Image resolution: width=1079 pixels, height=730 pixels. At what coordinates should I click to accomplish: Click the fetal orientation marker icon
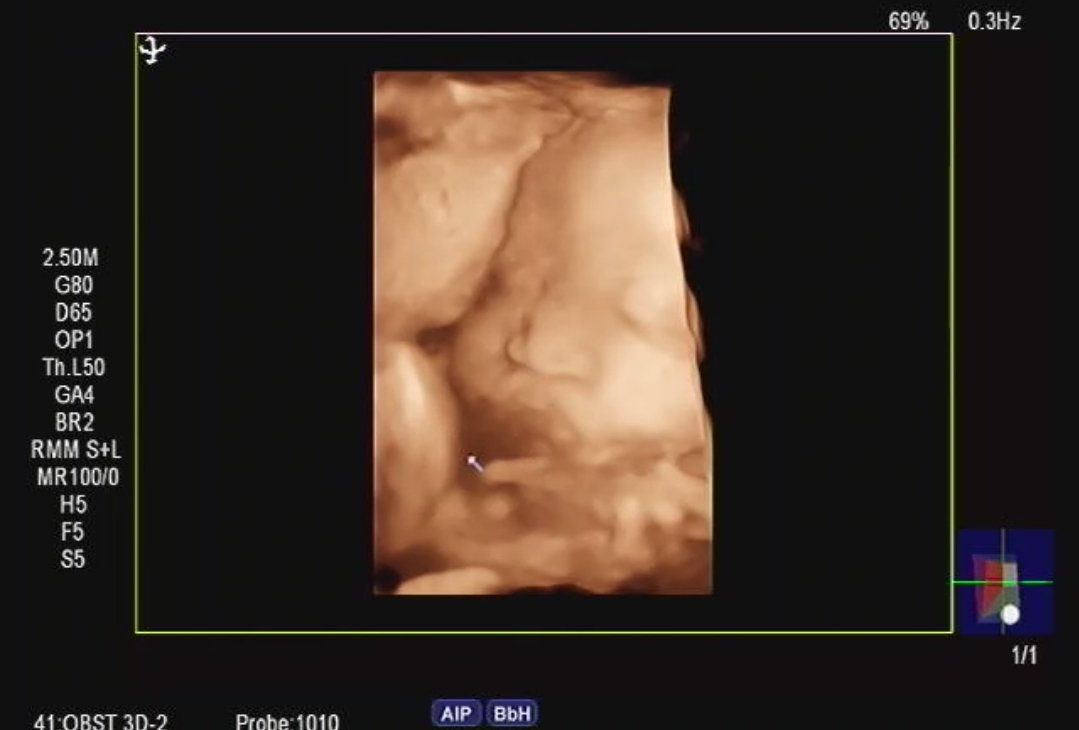click(x=153, y=50)
